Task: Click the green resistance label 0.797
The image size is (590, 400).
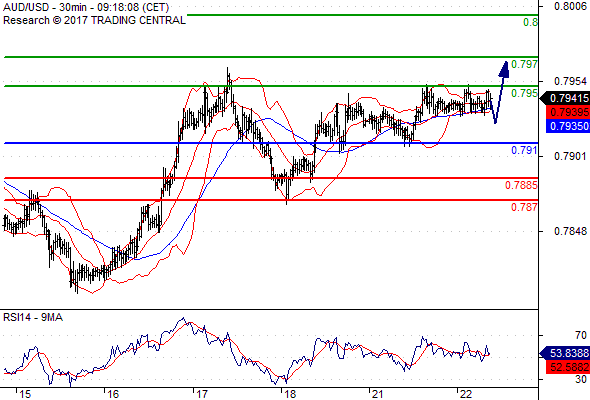Action: (x=525, y=64)
